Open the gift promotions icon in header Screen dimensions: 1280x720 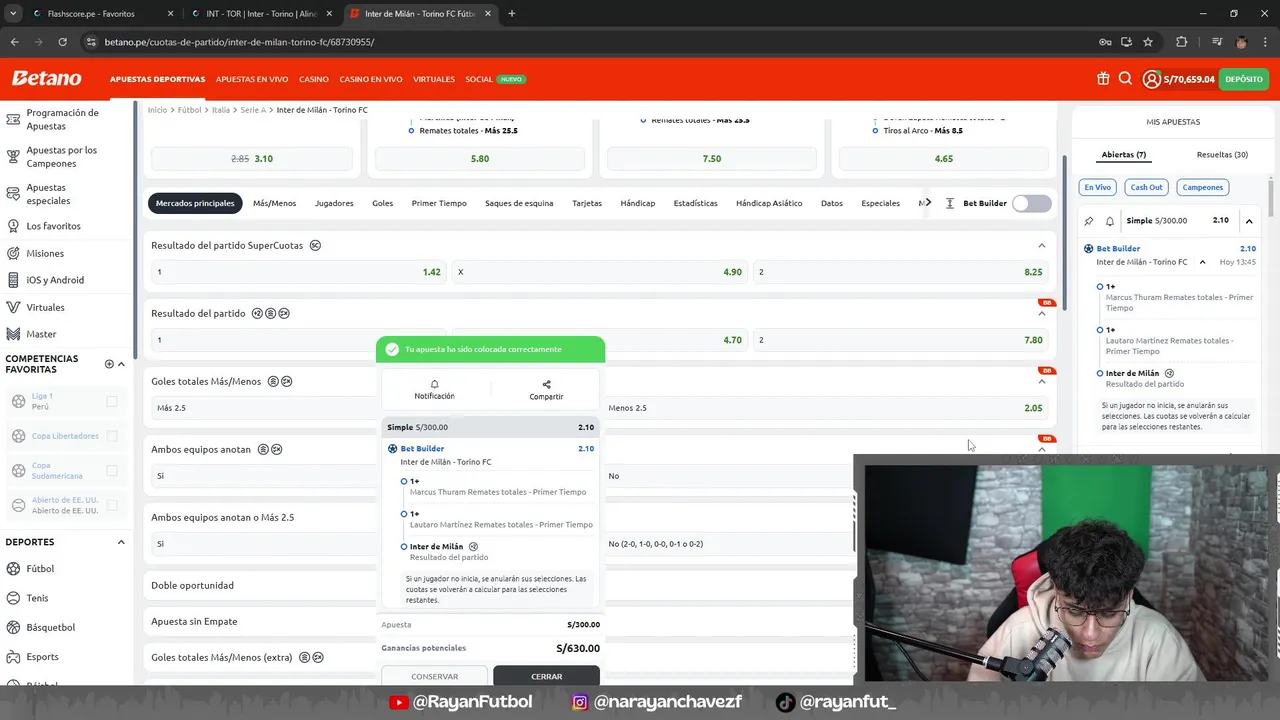[1103, 79]
